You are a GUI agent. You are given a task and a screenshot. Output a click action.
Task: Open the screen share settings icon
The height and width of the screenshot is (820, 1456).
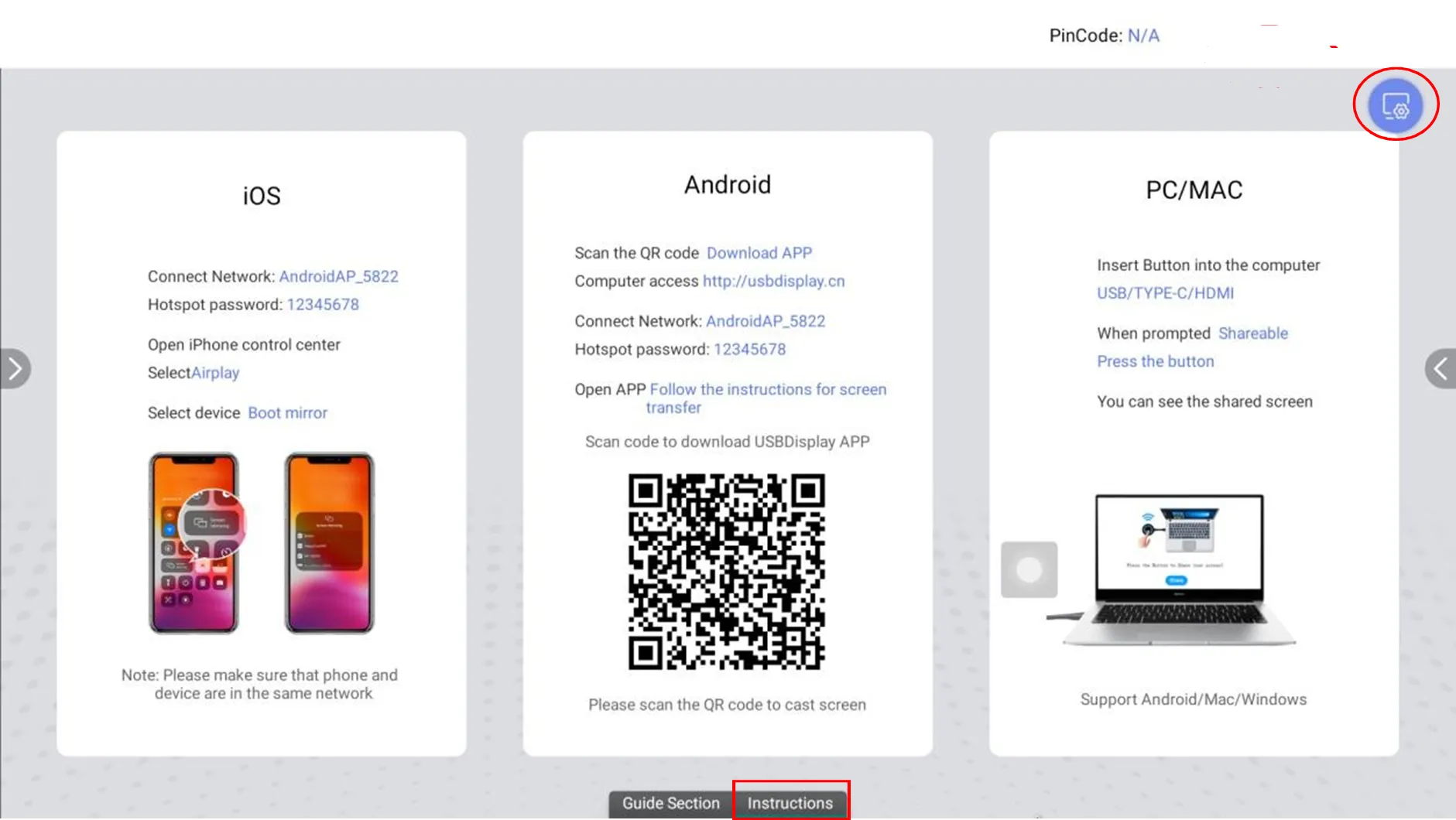[x=1395, y=105]
